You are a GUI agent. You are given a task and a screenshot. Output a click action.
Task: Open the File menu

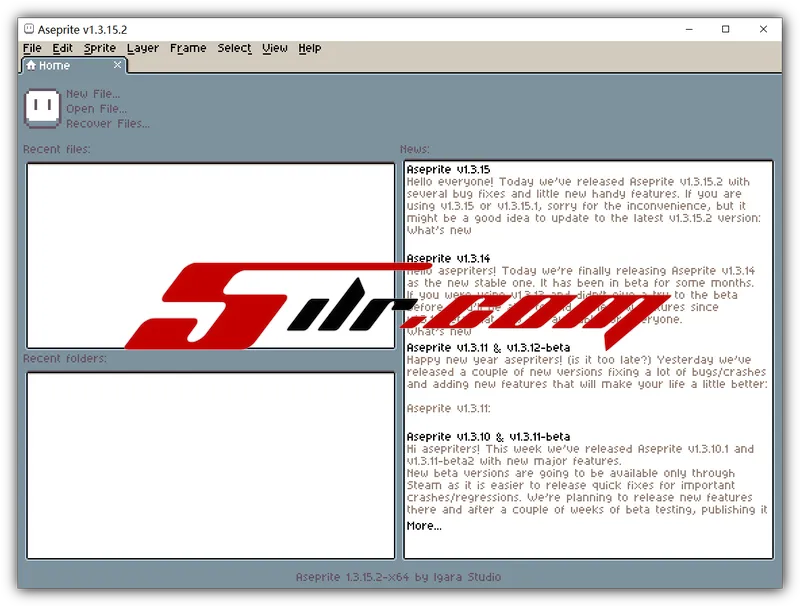(x=32, y=48)
